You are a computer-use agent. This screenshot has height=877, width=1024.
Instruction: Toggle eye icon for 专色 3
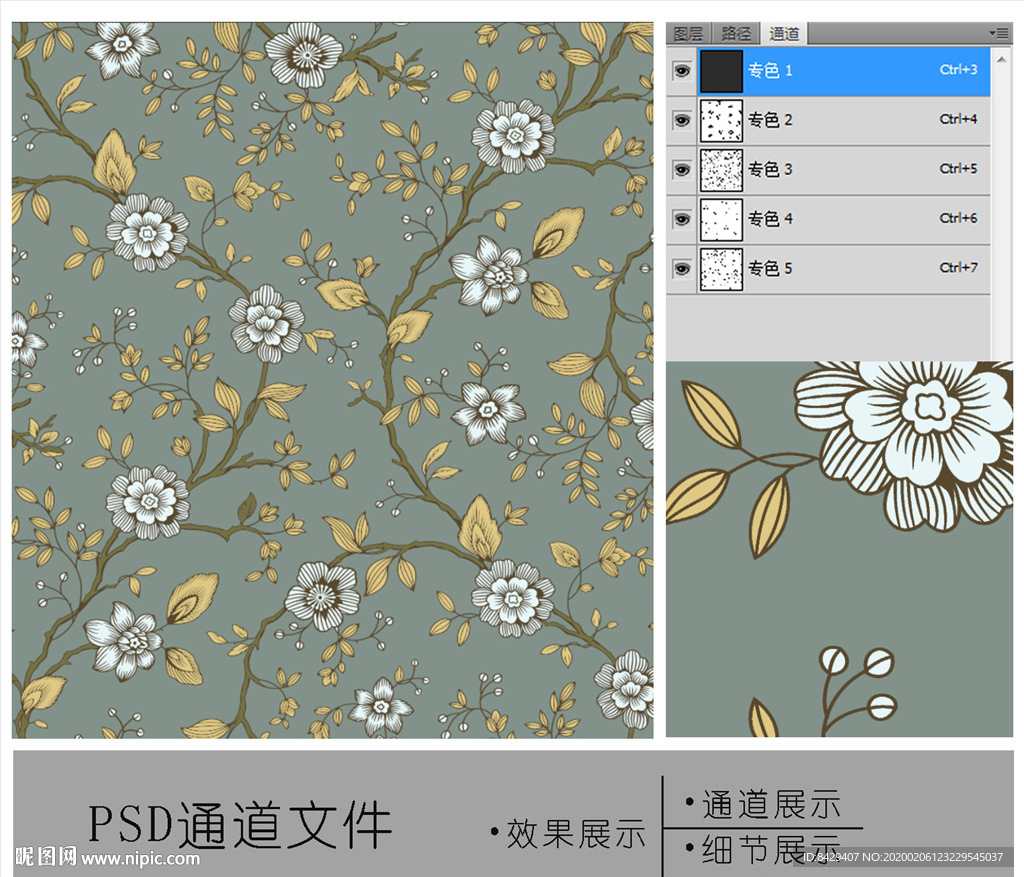(682, 170)
